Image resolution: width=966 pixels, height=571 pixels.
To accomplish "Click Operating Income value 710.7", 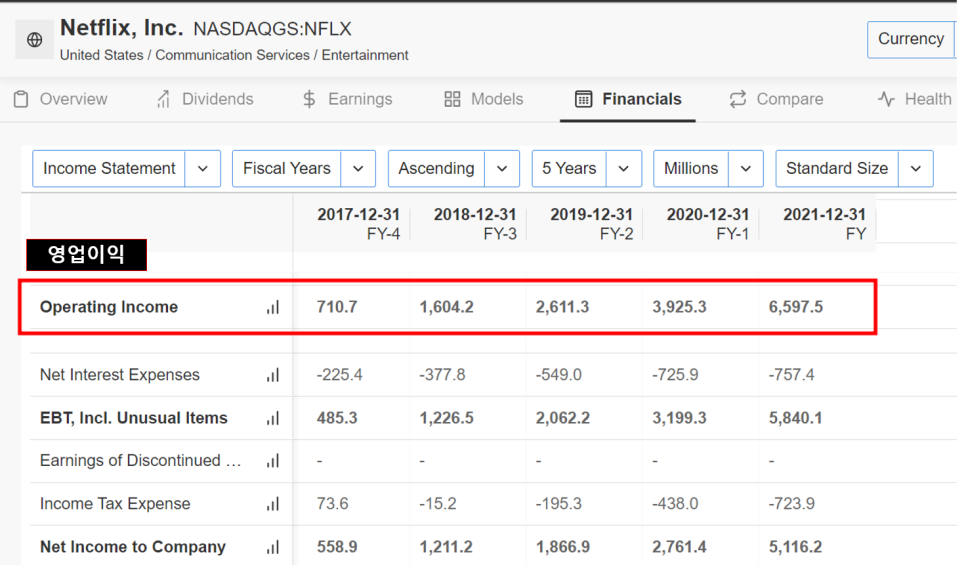I will click(x=337, y=307).
